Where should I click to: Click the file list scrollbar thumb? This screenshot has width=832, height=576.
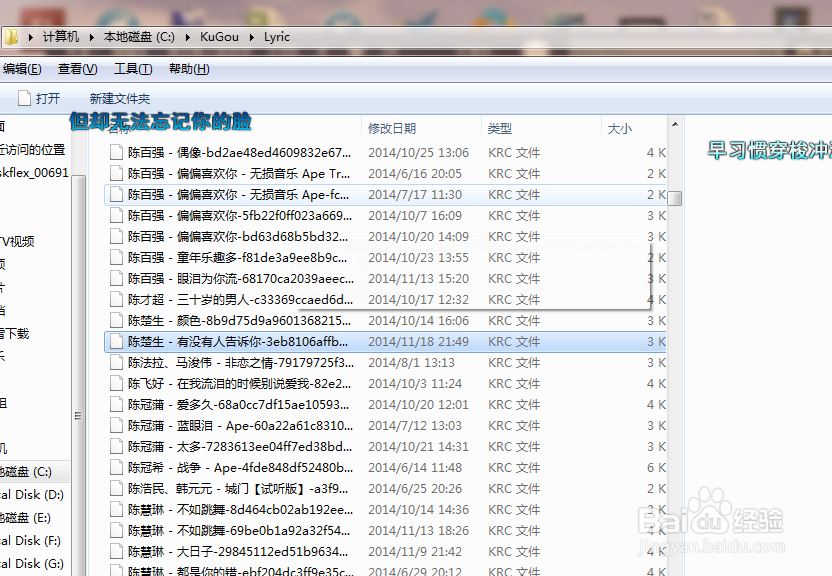point(675,198)
